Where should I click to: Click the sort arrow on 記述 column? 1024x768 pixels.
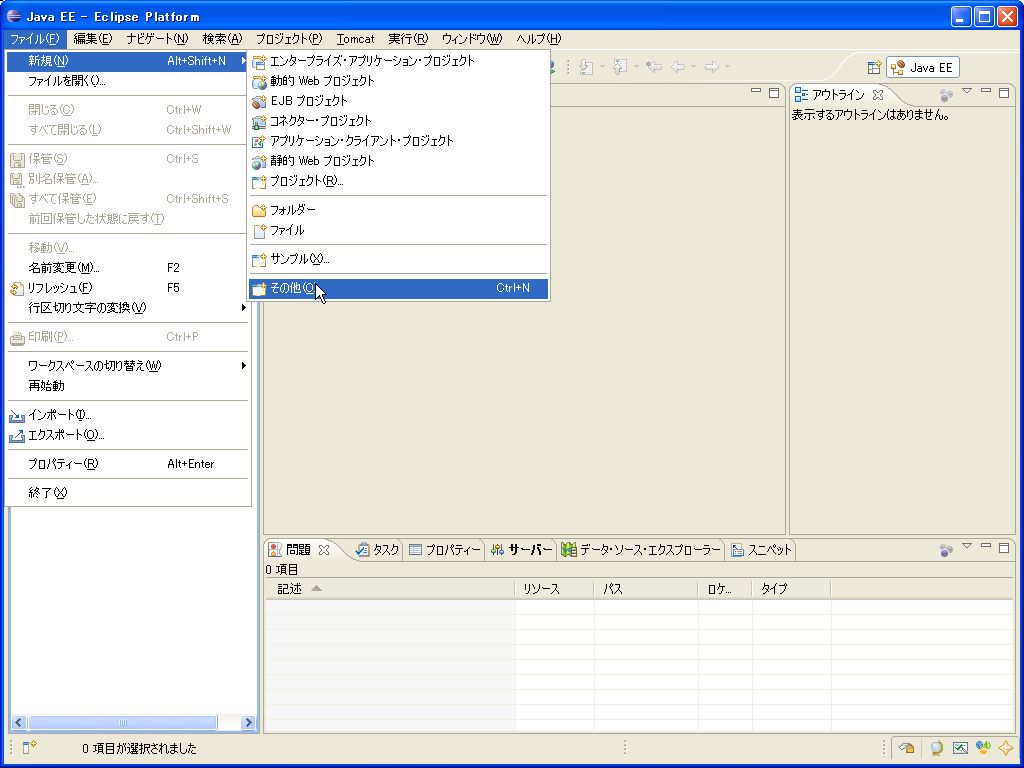(316, 588)
